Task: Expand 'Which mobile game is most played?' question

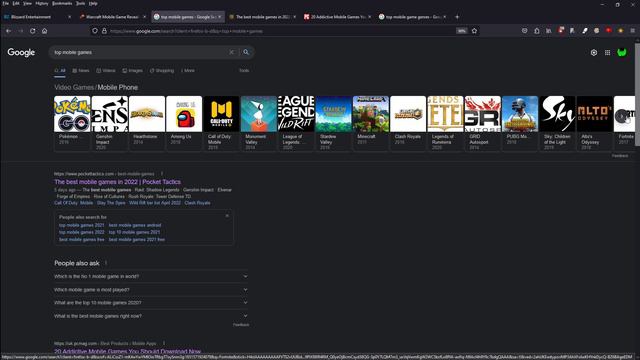Action: pyautogui.click(x=151, y=290)
